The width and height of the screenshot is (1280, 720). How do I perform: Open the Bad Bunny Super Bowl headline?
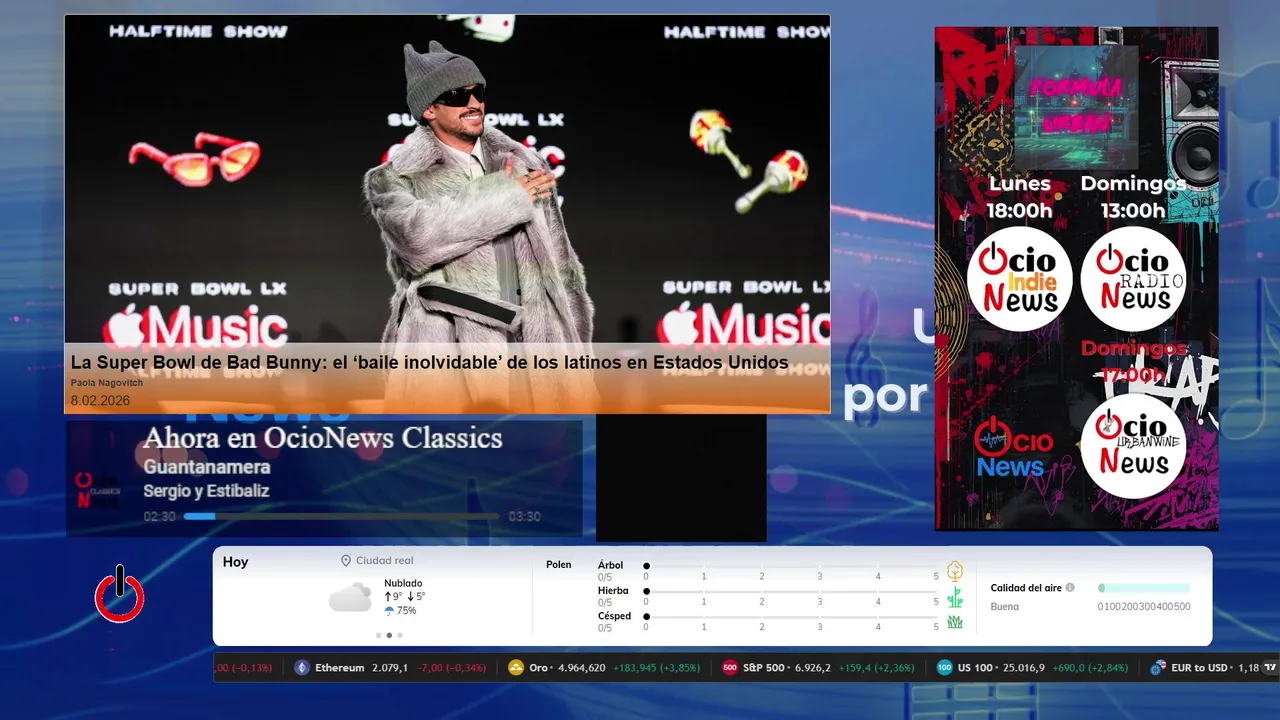click(x=429, y=362)
